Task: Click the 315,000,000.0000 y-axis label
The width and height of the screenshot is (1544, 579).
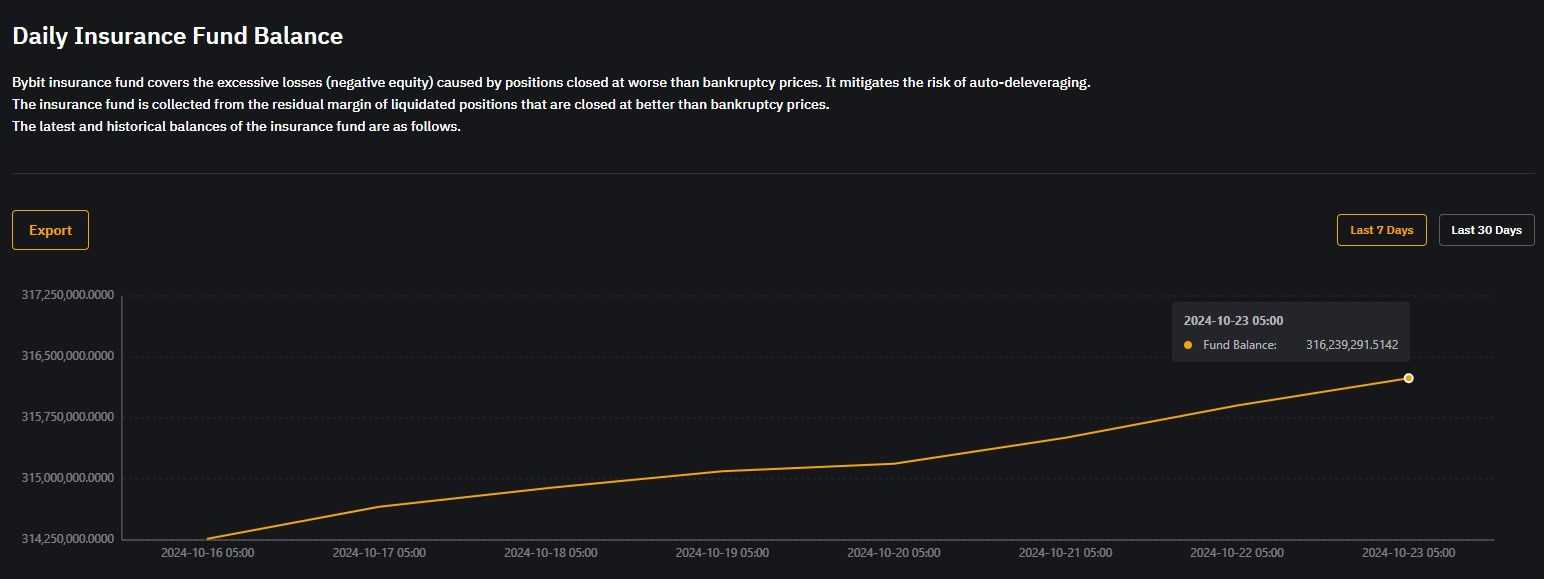Action: (x=68, y=478)
